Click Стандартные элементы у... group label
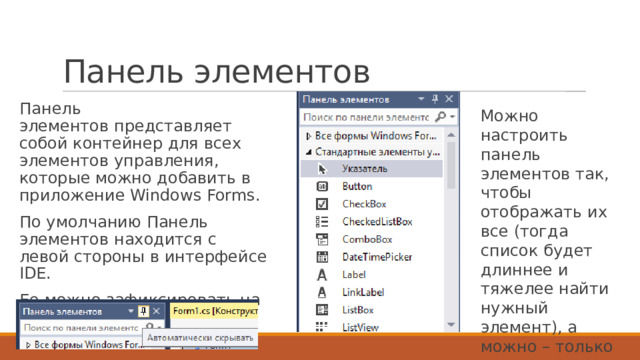Screen dimensions: 640x360 [378, 152]
